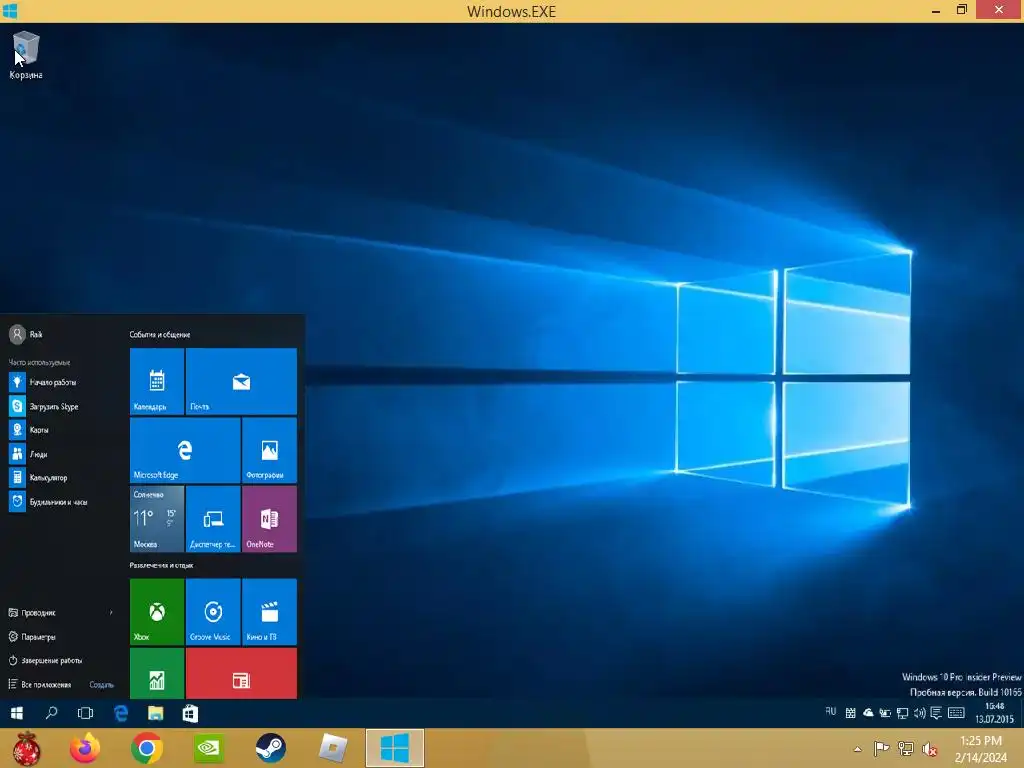
Task: Click the OneDrive cloud tray icon
Action: [x=868, y=713]
